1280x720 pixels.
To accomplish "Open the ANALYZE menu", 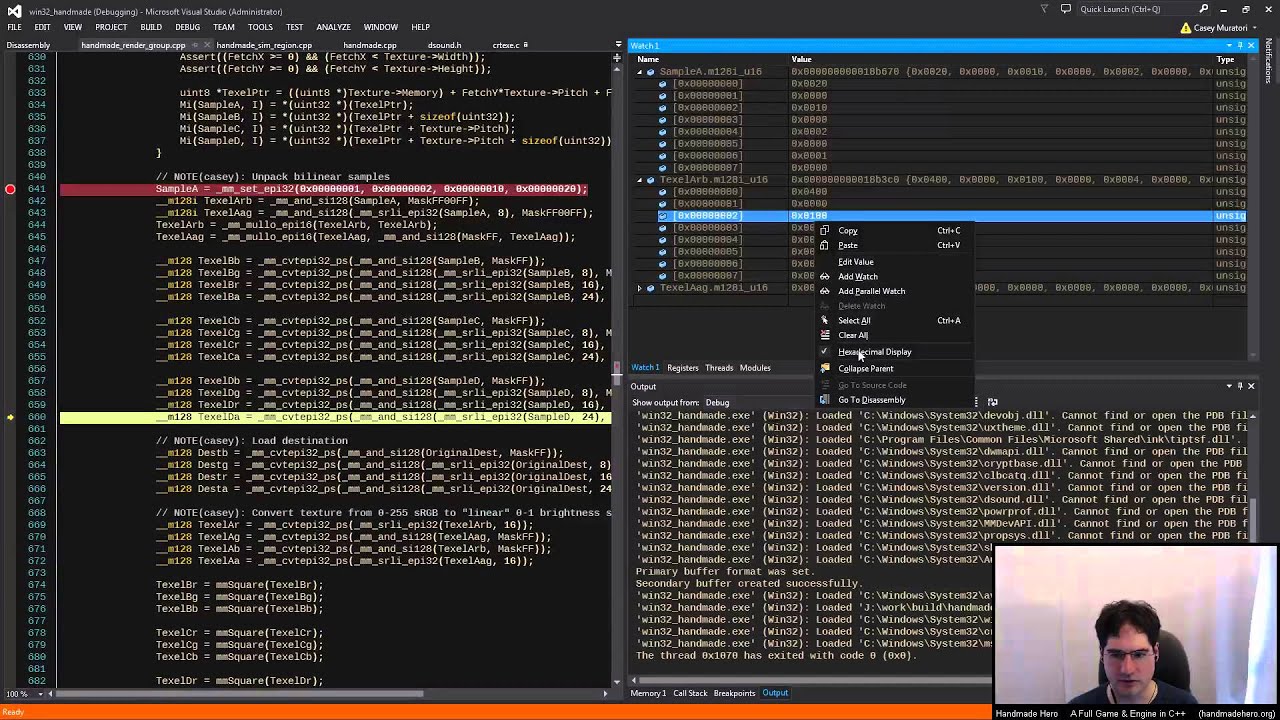I will pyautogui.click(x=333, y=27).
